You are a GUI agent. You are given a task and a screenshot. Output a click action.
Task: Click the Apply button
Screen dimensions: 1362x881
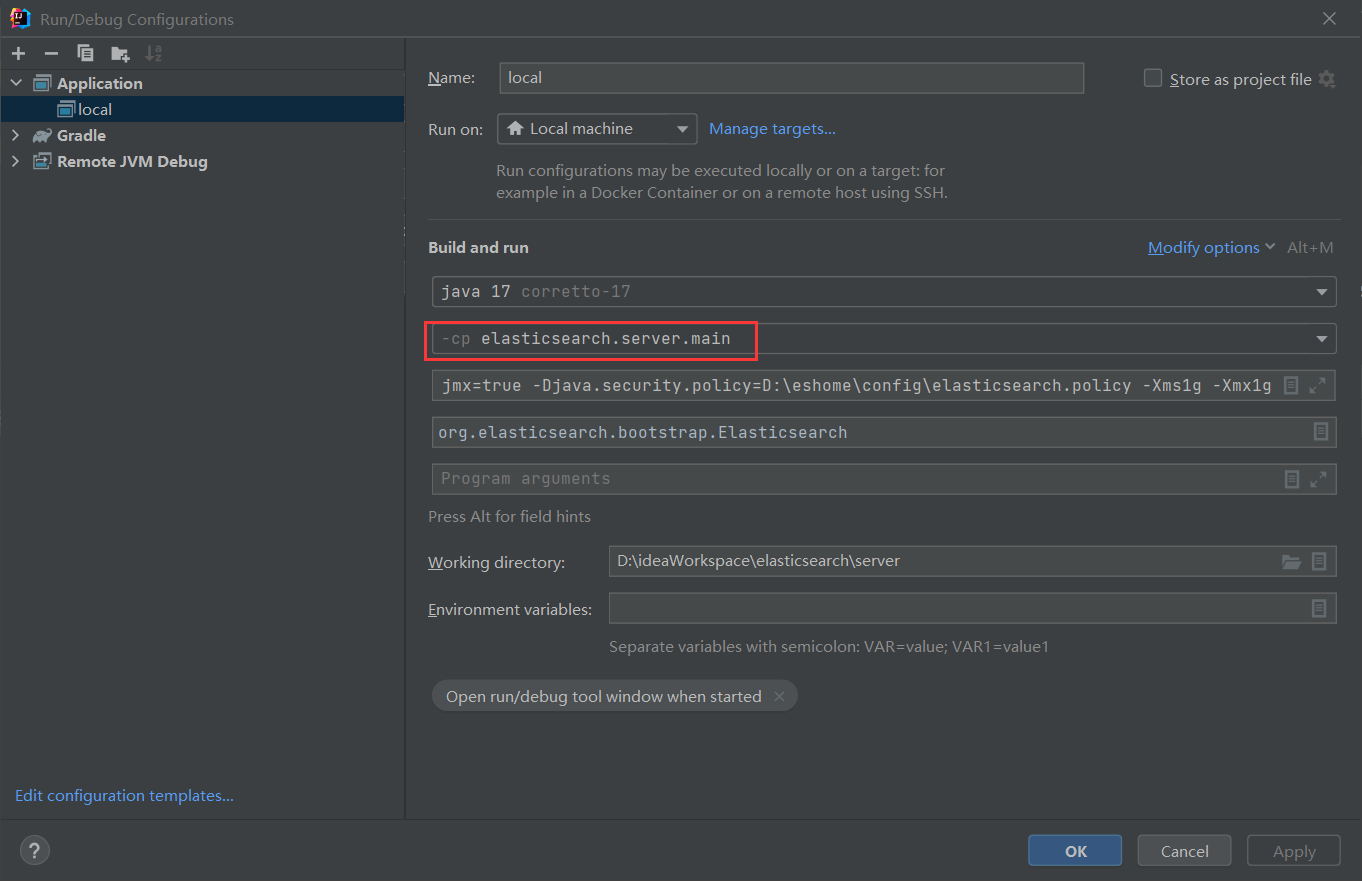pyautogui.click(x=1294, y=851)
